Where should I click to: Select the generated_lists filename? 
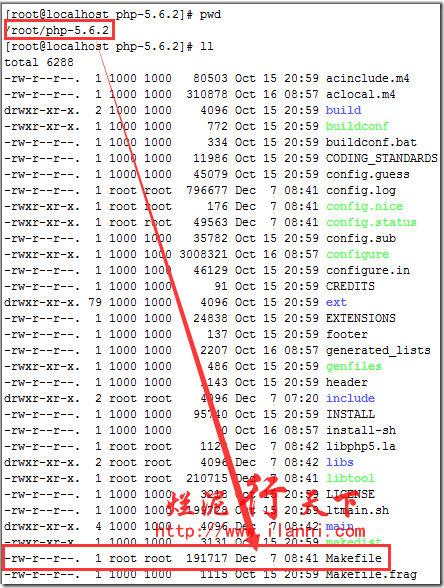point(378,350)
